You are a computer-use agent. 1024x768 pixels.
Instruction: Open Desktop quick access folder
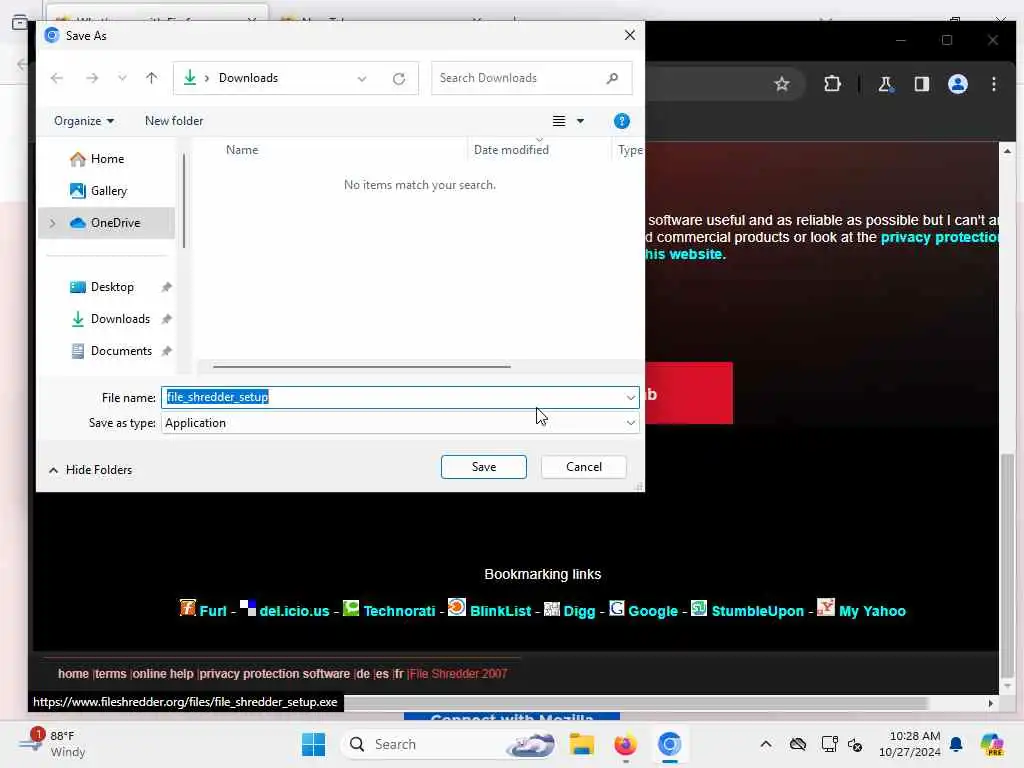[x=112, y=287]
